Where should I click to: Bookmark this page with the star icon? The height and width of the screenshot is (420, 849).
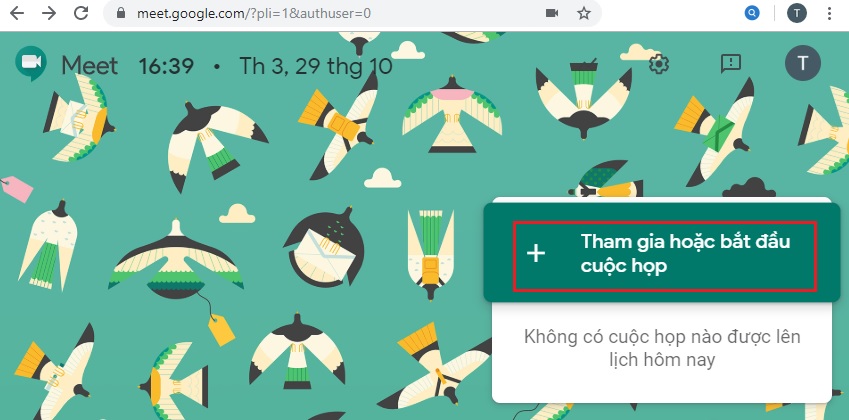click(x=584, y=13)
